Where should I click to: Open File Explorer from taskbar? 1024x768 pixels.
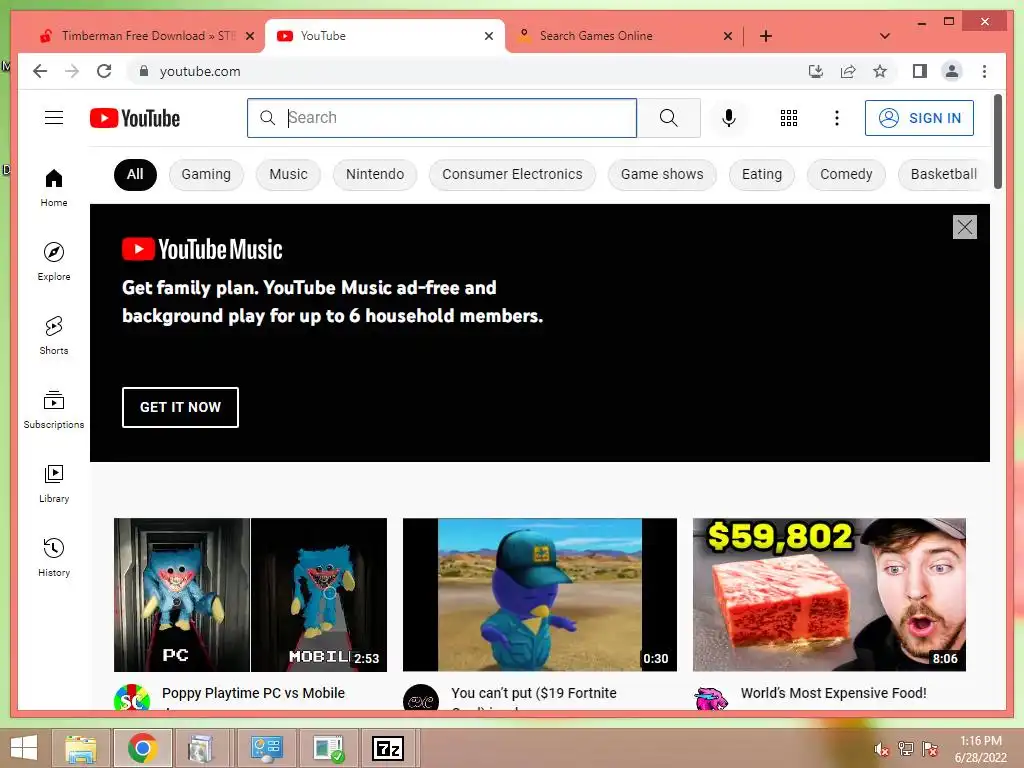coord(81,748)
